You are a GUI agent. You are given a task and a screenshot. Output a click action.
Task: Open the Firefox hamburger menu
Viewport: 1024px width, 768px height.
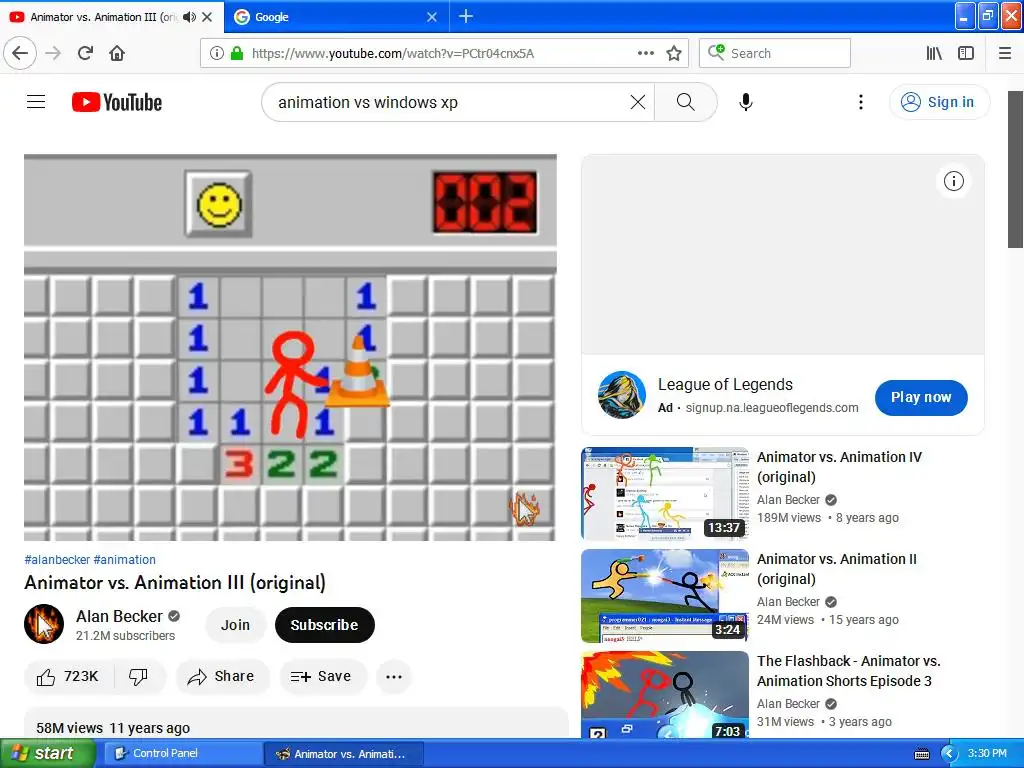(1005, 53)
